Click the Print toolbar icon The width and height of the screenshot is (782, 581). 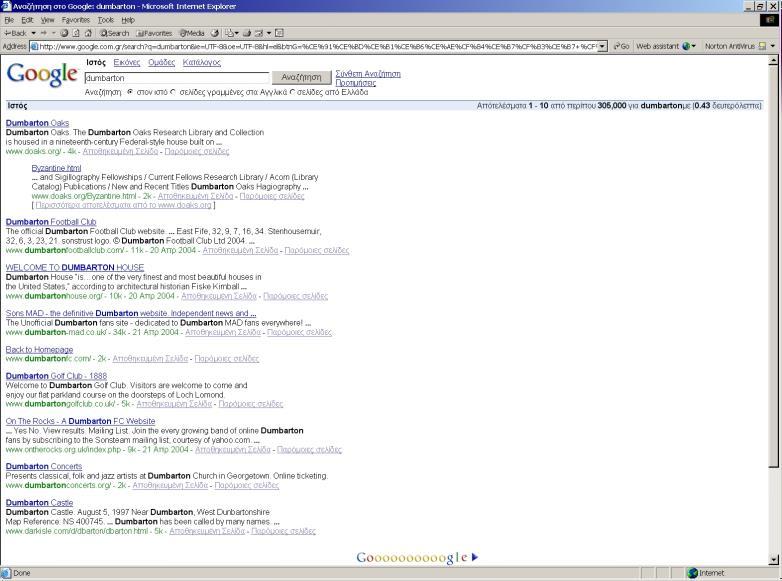[x=247, y=33]
